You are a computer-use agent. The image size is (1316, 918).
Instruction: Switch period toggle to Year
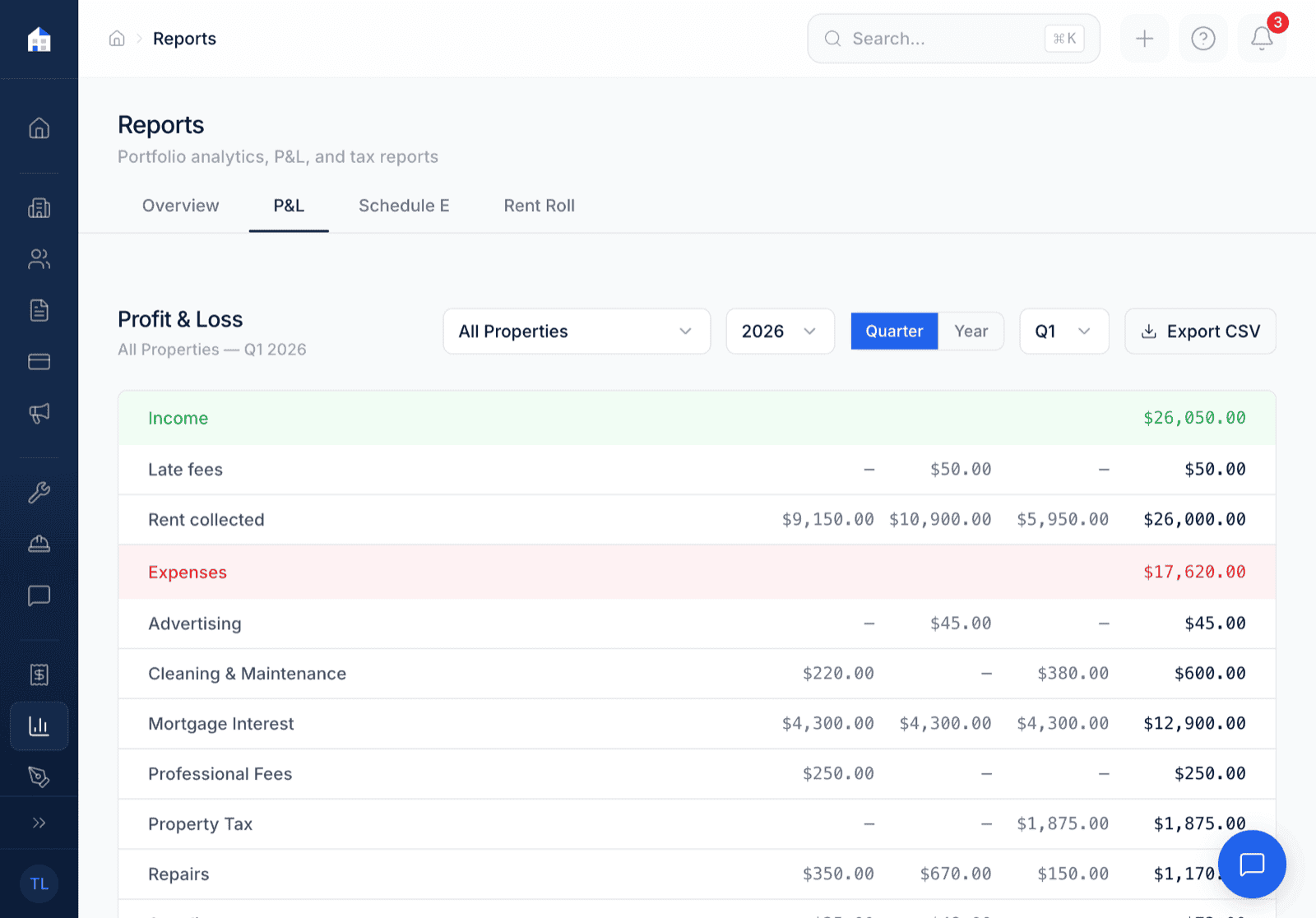pyautogui.click(x=971, y=331)
